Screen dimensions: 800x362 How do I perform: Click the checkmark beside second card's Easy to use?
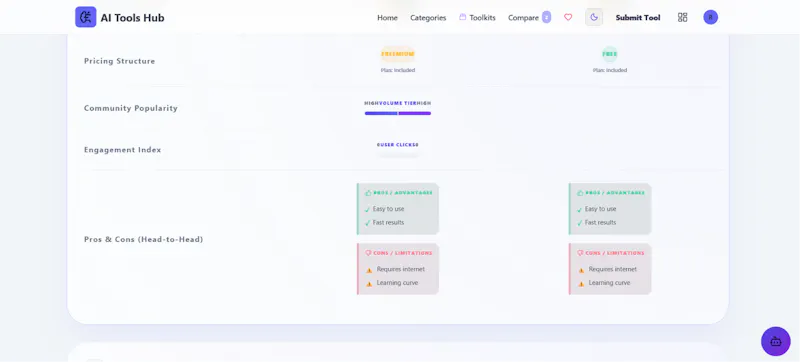tap(580, 210)
